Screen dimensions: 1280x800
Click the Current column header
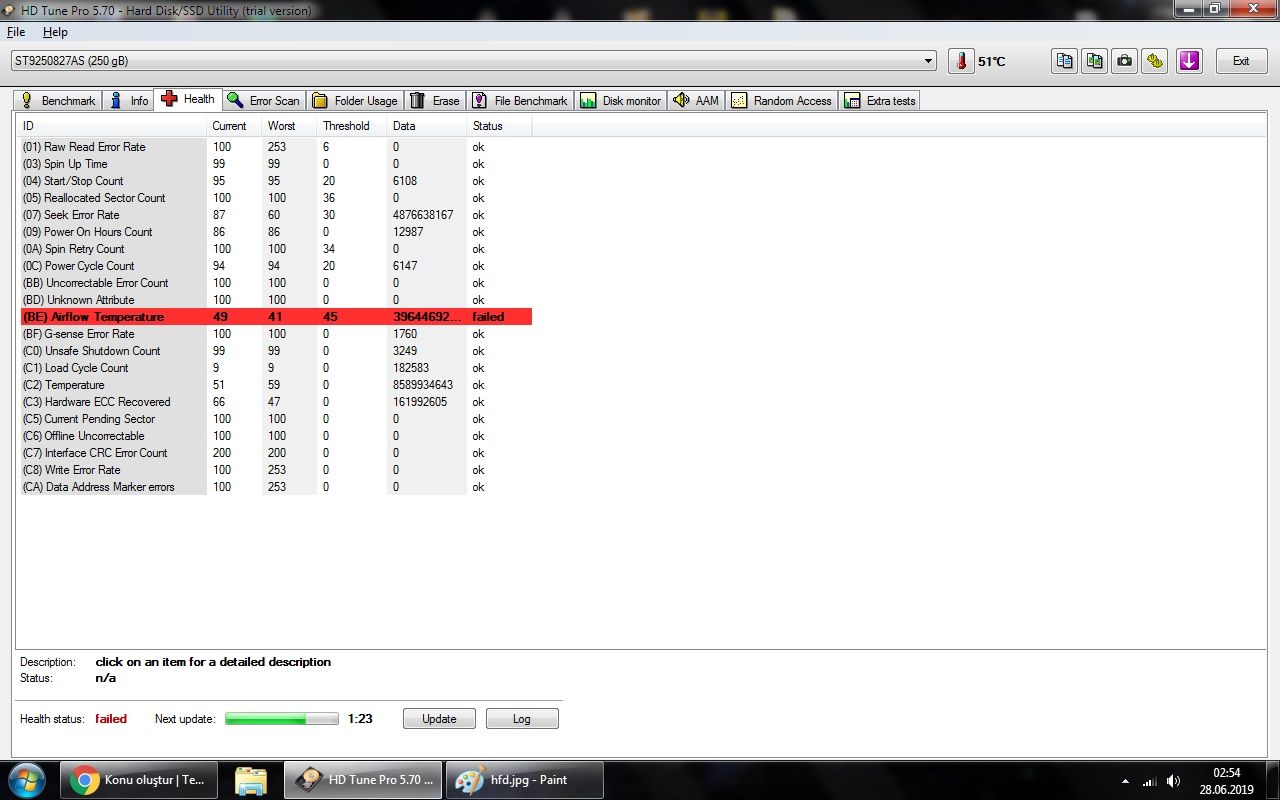pos(234,126)
